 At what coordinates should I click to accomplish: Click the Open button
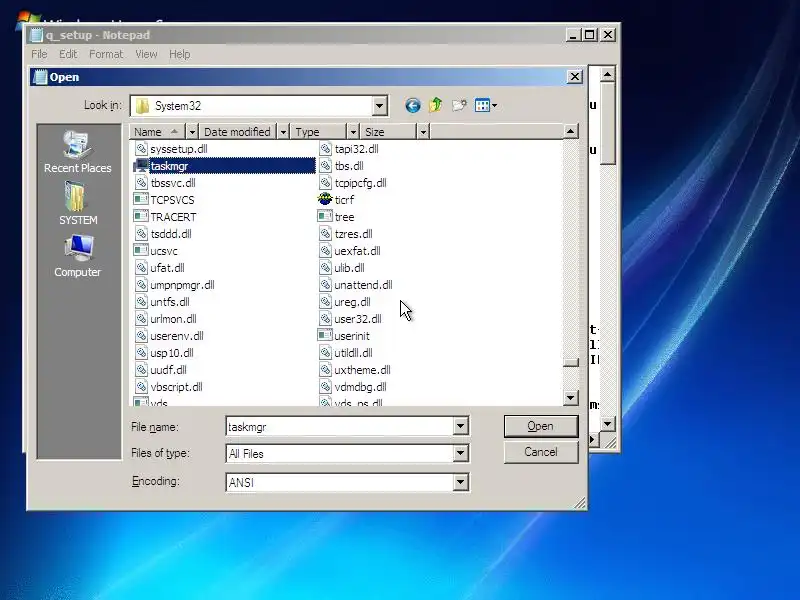pyautogui.click(x=541, y=426)
